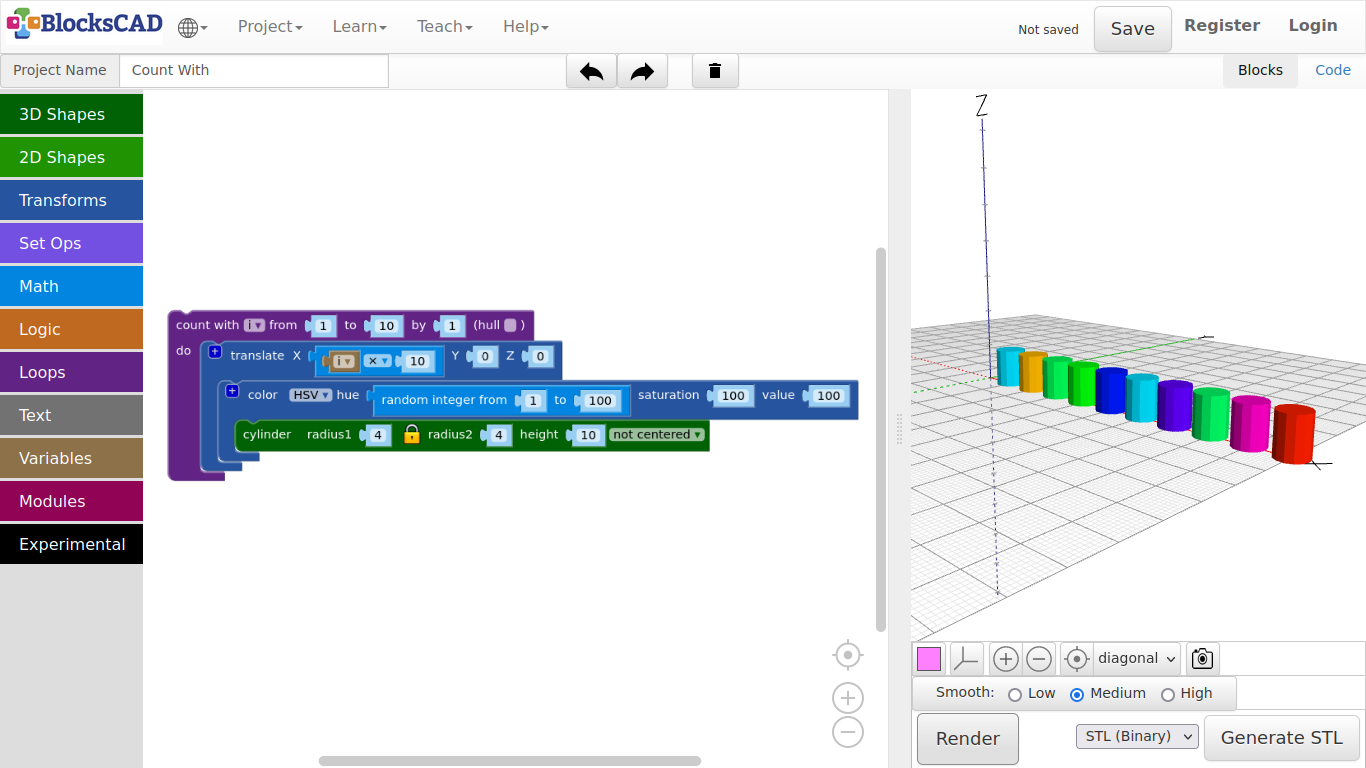
Task: Select High smoothness option
Action: click(1167, 694)
